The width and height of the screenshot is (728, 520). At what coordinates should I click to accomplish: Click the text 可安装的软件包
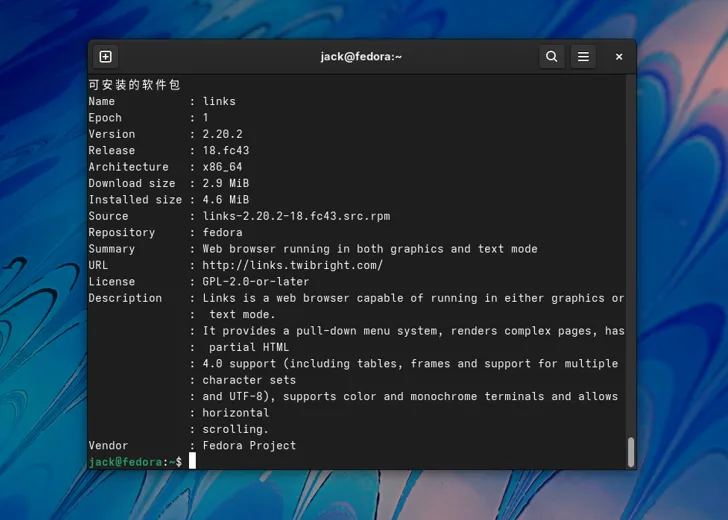134,84
